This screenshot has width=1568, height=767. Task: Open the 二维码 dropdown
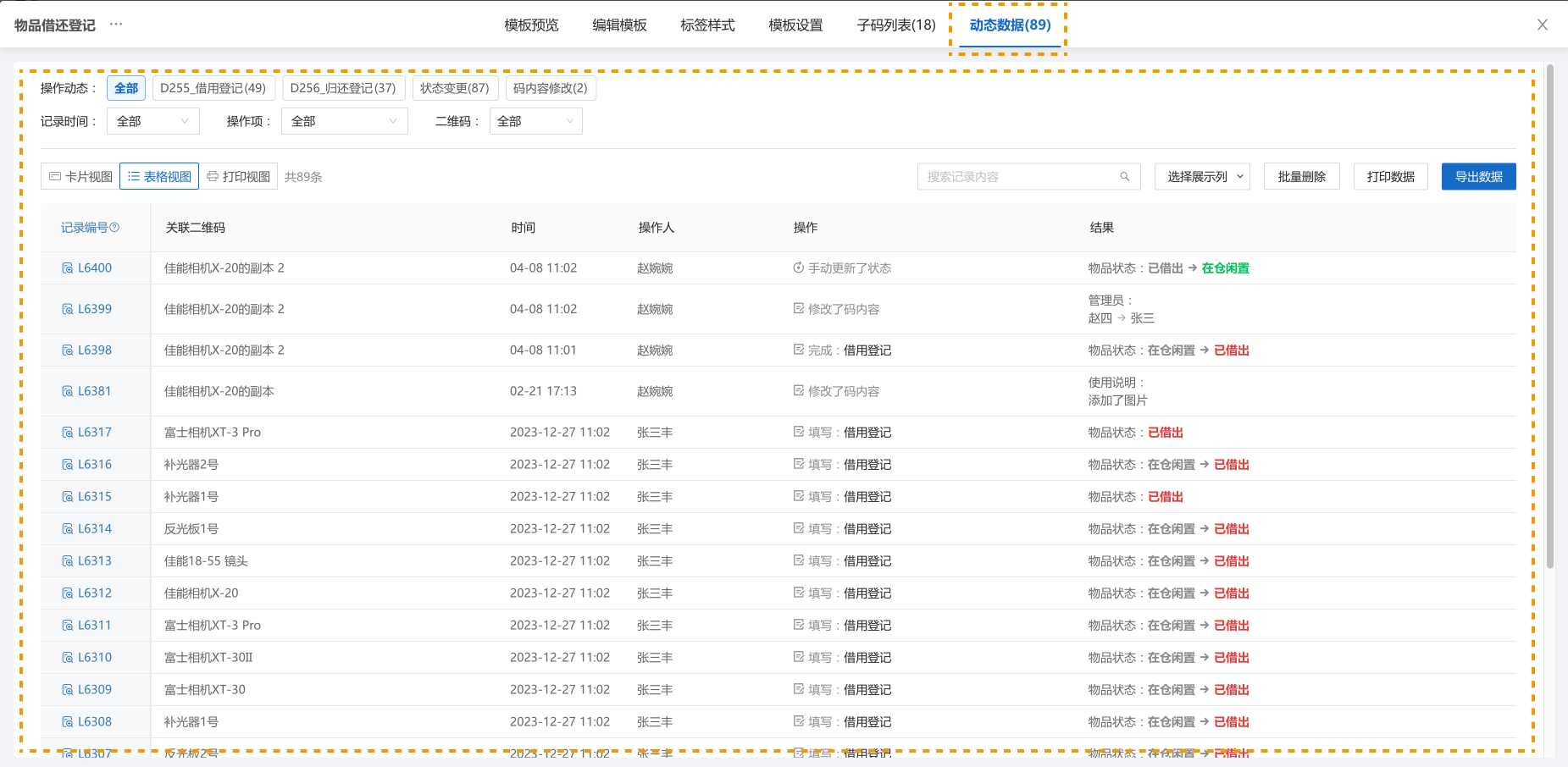536,121
